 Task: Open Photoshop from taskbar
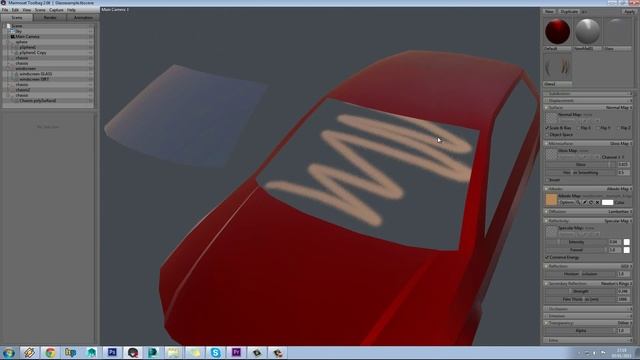click(112, 353)
